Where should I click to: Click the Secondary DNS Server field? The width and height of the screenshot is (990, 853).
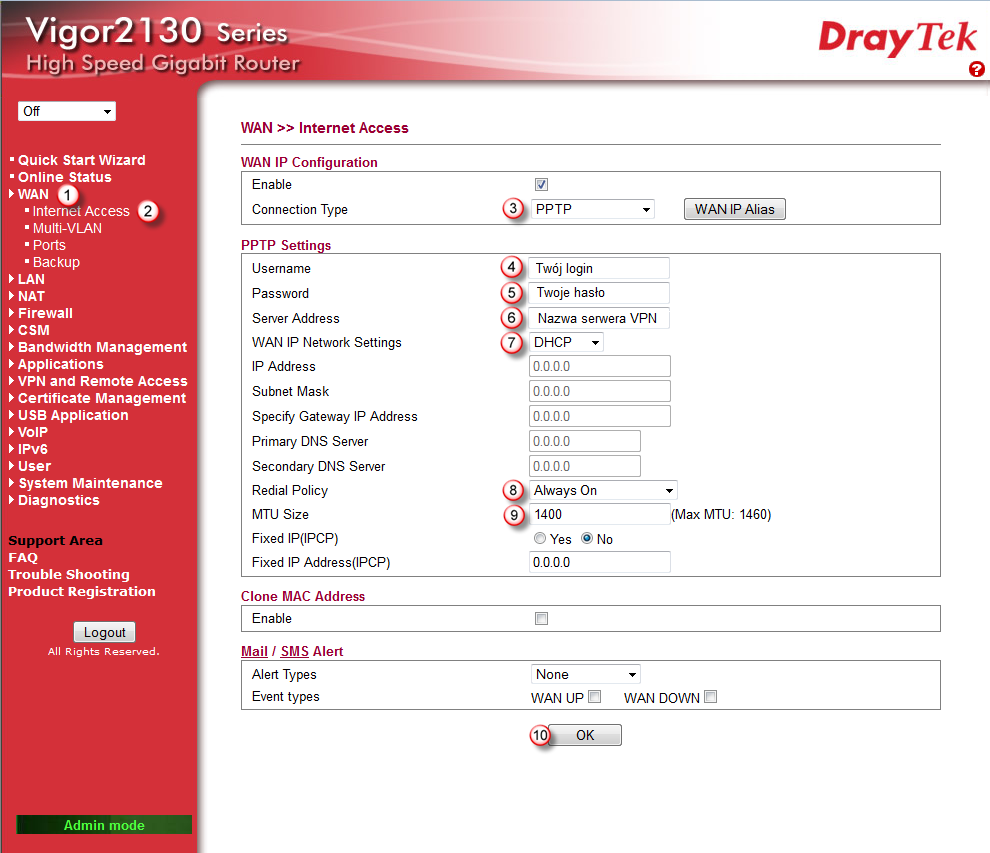tap(585, 467)
